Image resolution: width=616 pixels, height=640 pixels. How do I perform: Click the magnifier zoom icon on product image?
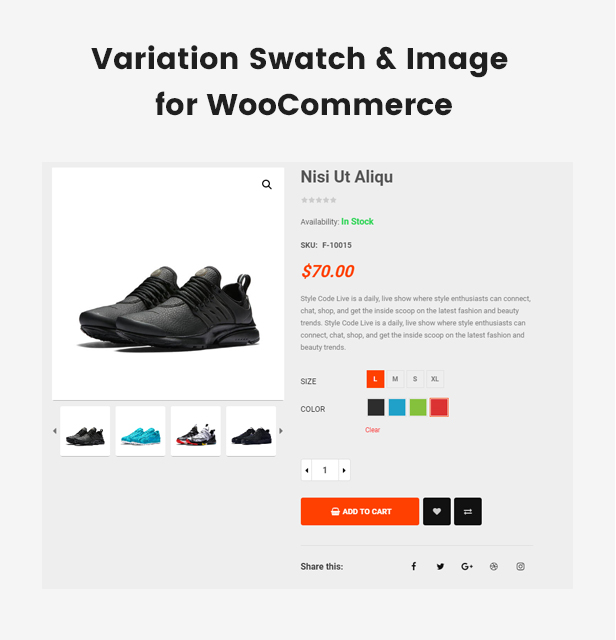[267, 185]
